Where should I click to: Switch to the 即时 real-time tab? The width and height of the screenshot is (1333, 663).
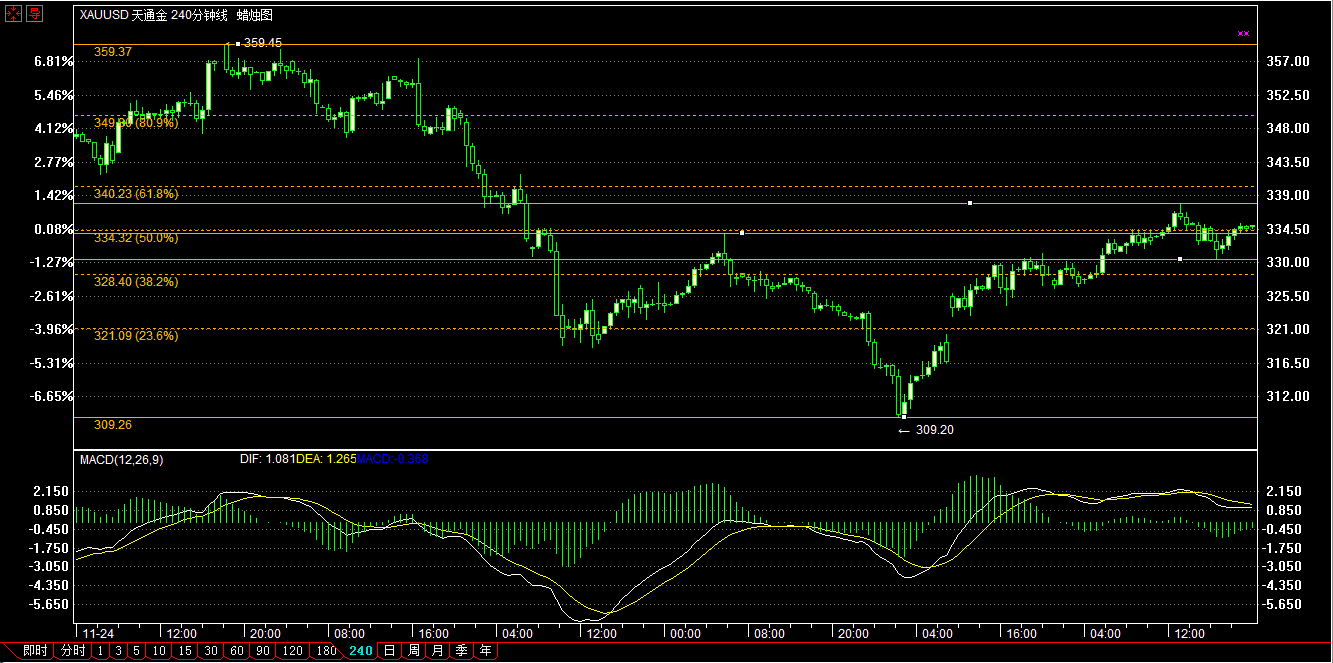[35, 651]
